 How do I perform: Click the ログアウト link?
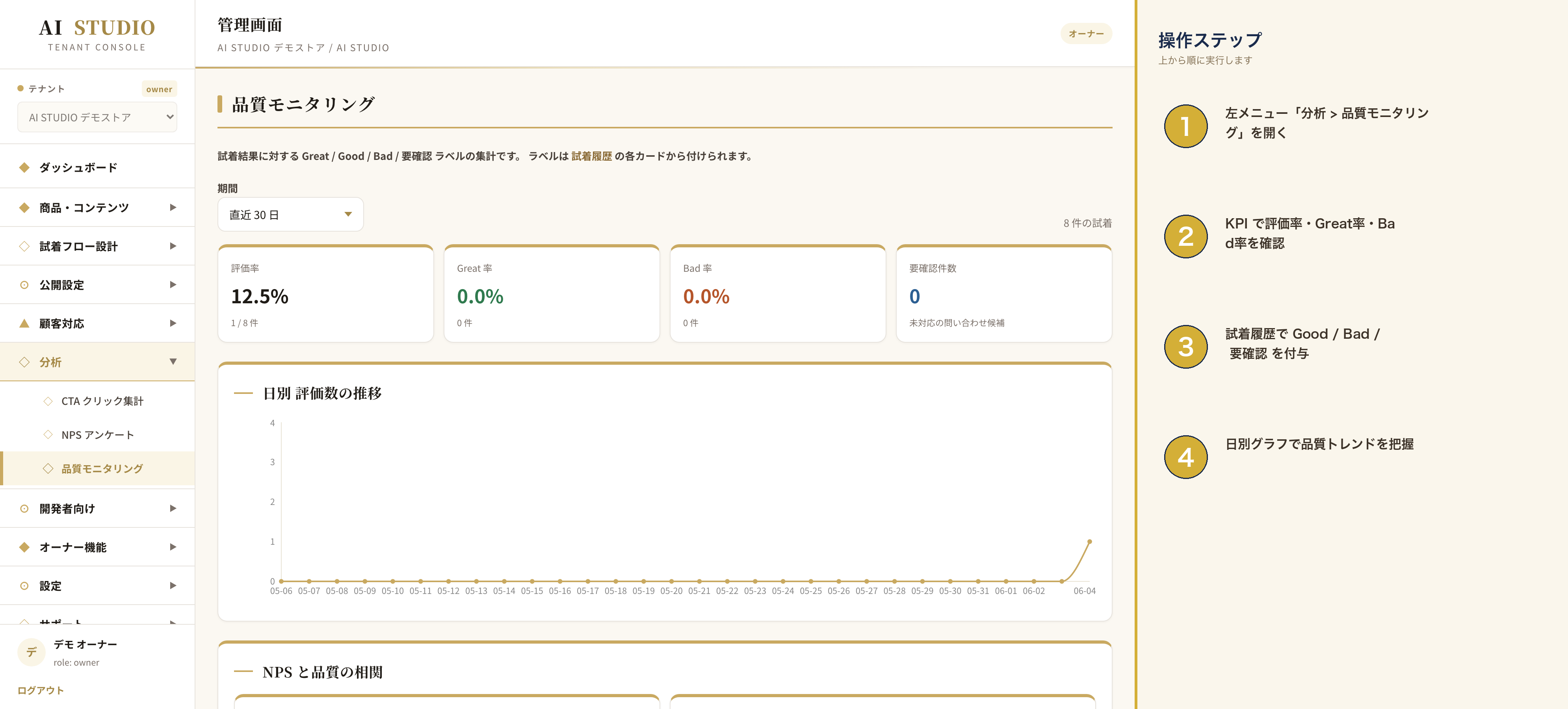click(40, 690)
